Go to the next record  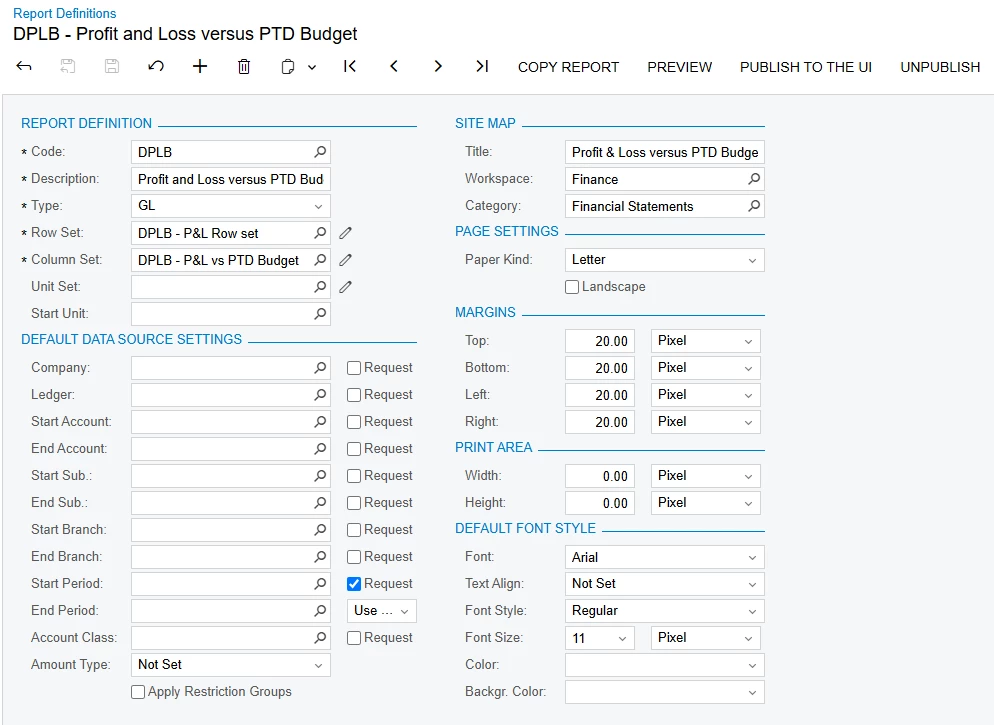point(438,67)
